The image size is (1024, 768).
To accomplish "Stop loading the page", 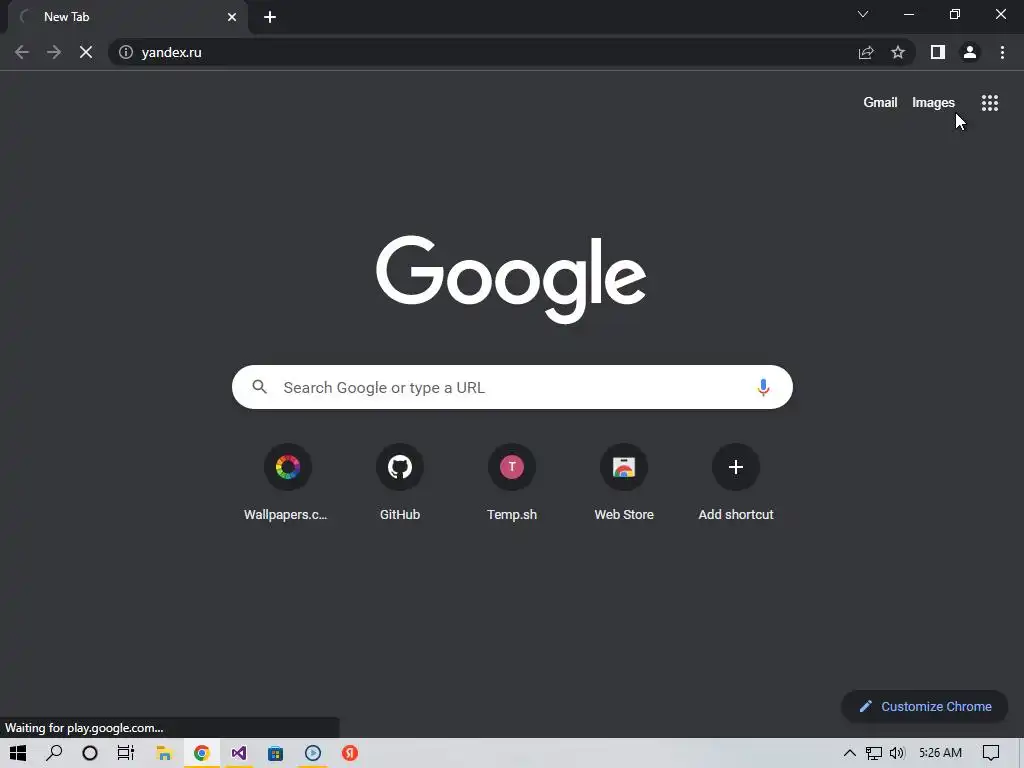I will click(x=86, y=52).
